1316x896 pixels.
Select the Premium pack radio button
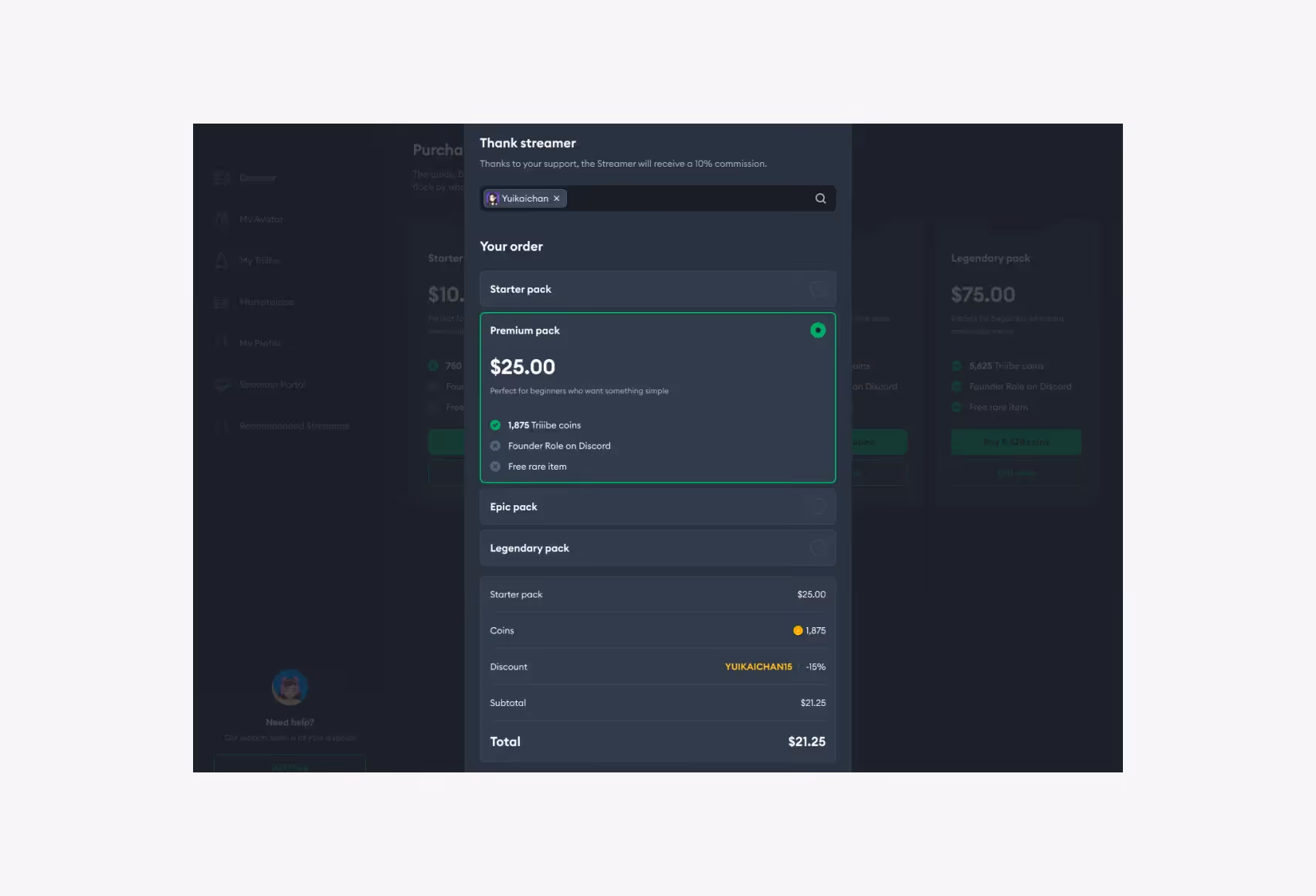click(x=818, y=331)
